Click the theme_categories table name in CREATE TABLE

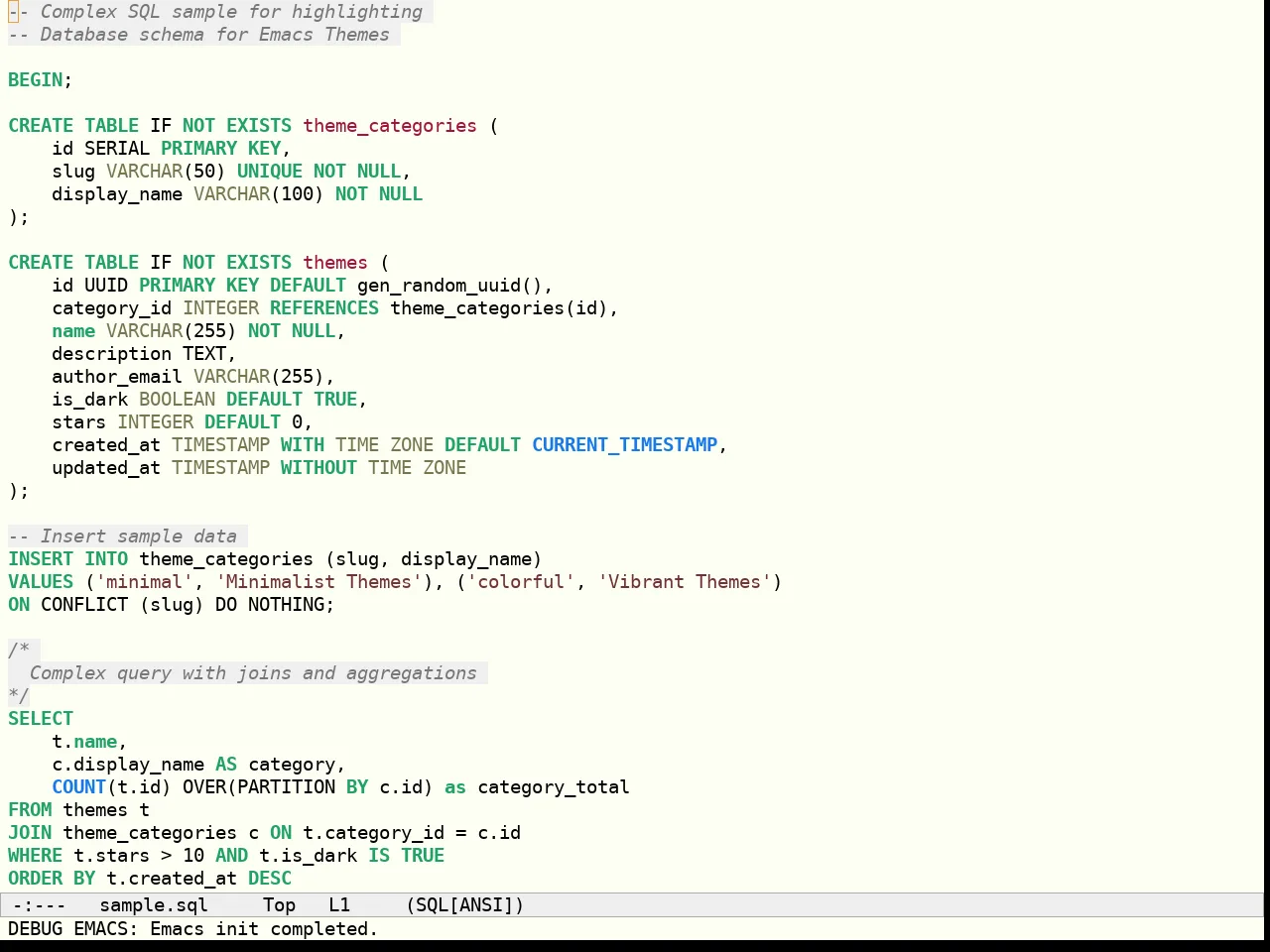pyautogui.click(x=390, y=126)
